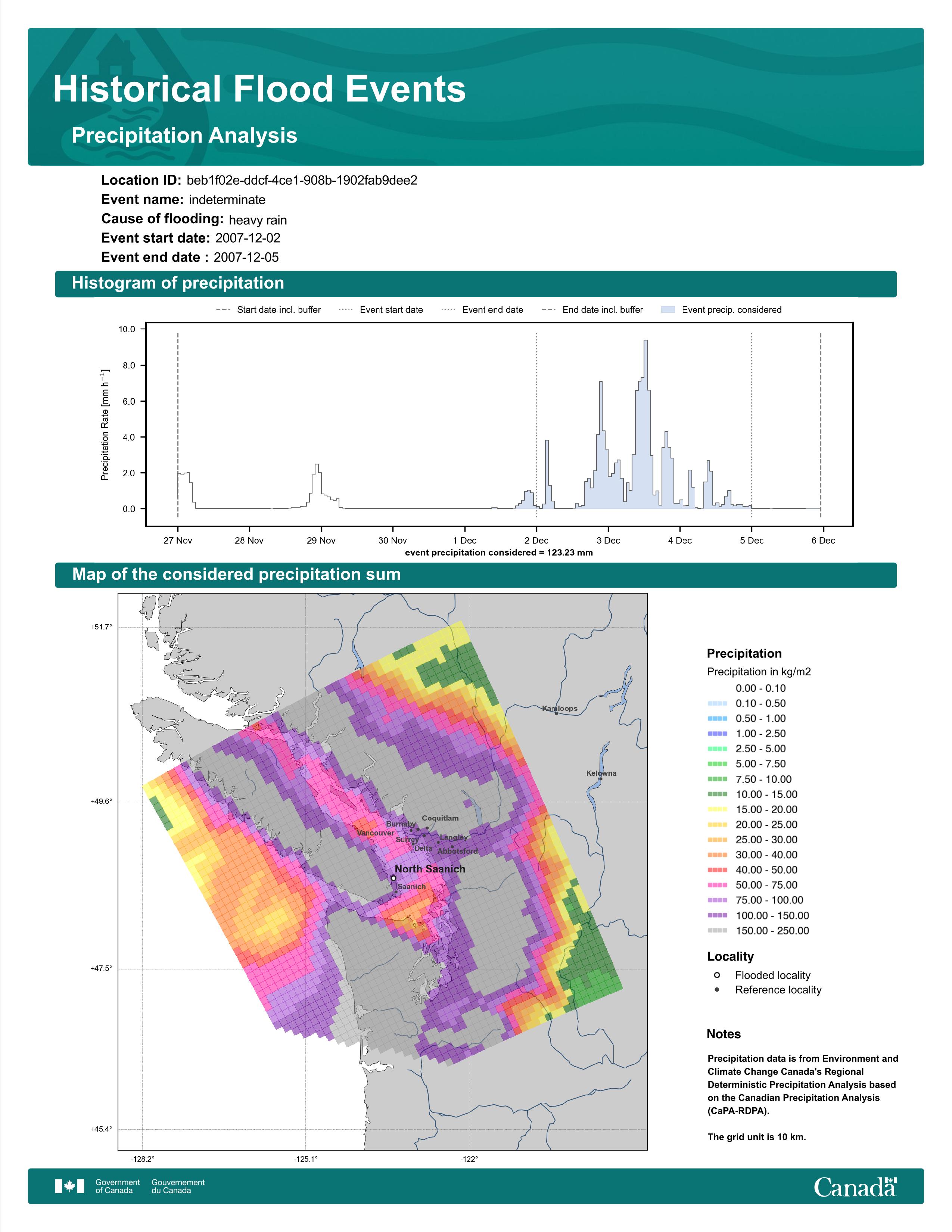Viewport: 952px width, 1232px height.
Task: Select the North Saanich flooded locality marker
Action: pyautogui.click(x=393, y=878)
